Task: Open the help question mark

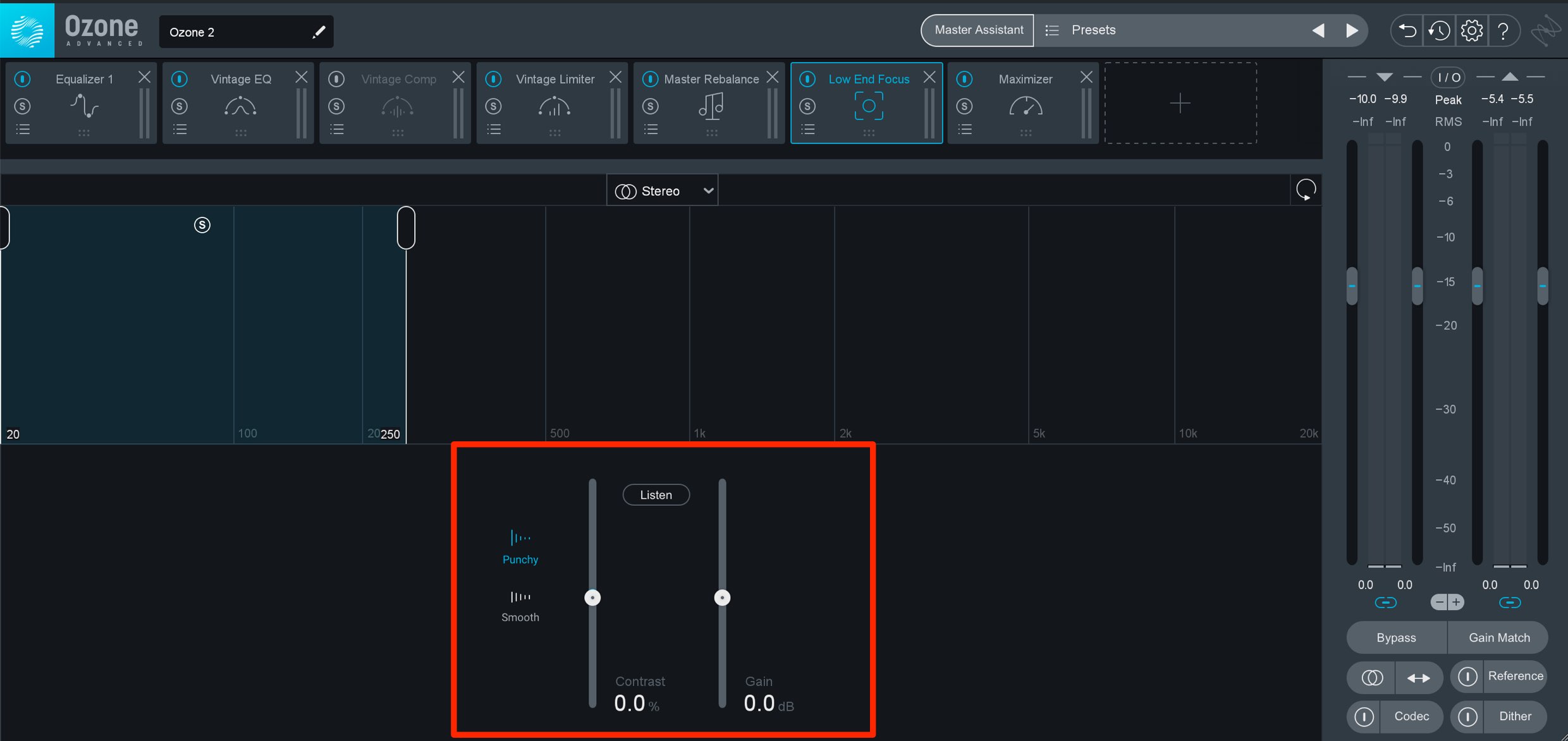Action: (x=1504, y=30)
